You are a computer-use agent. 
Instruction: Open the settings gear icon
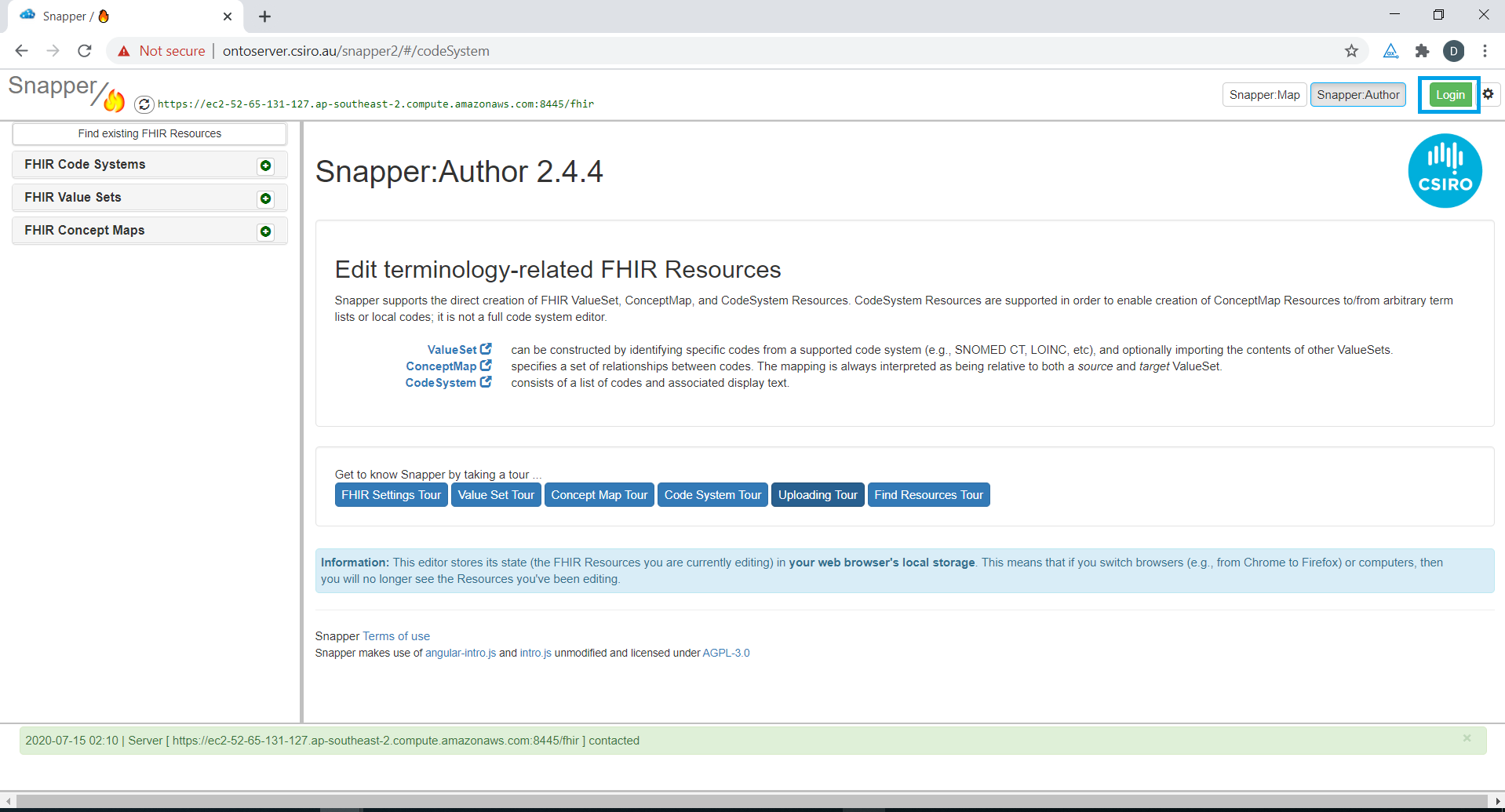pos(1488,94)
